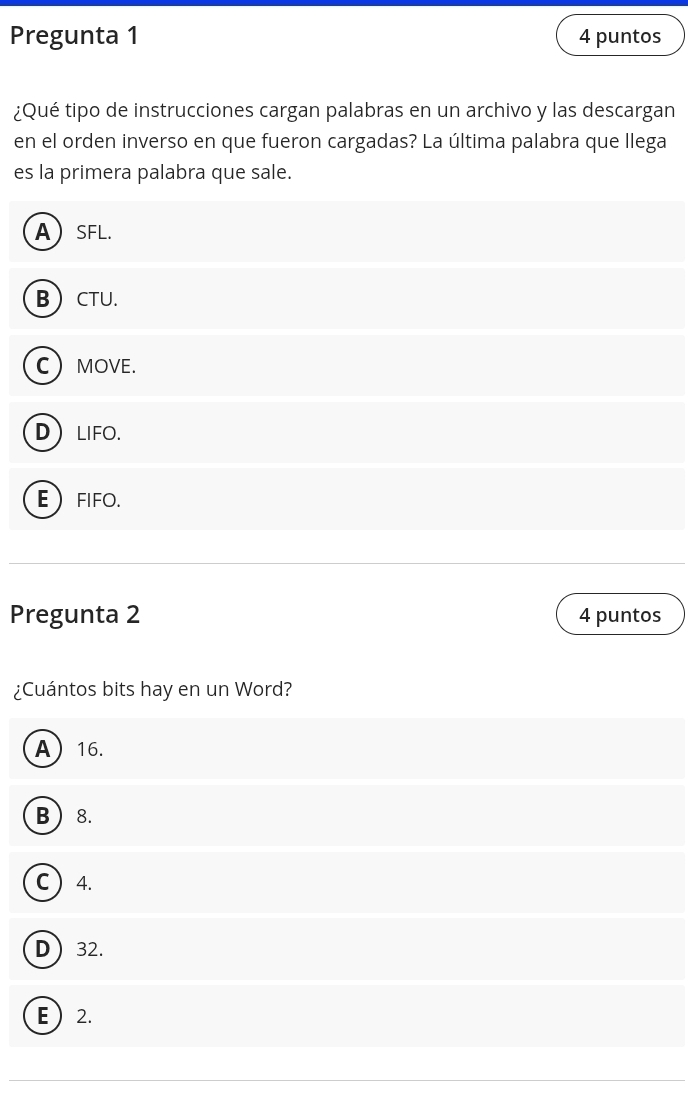Click the Pregunta 1 heading
688x1095 pixels.
(75, 35)
